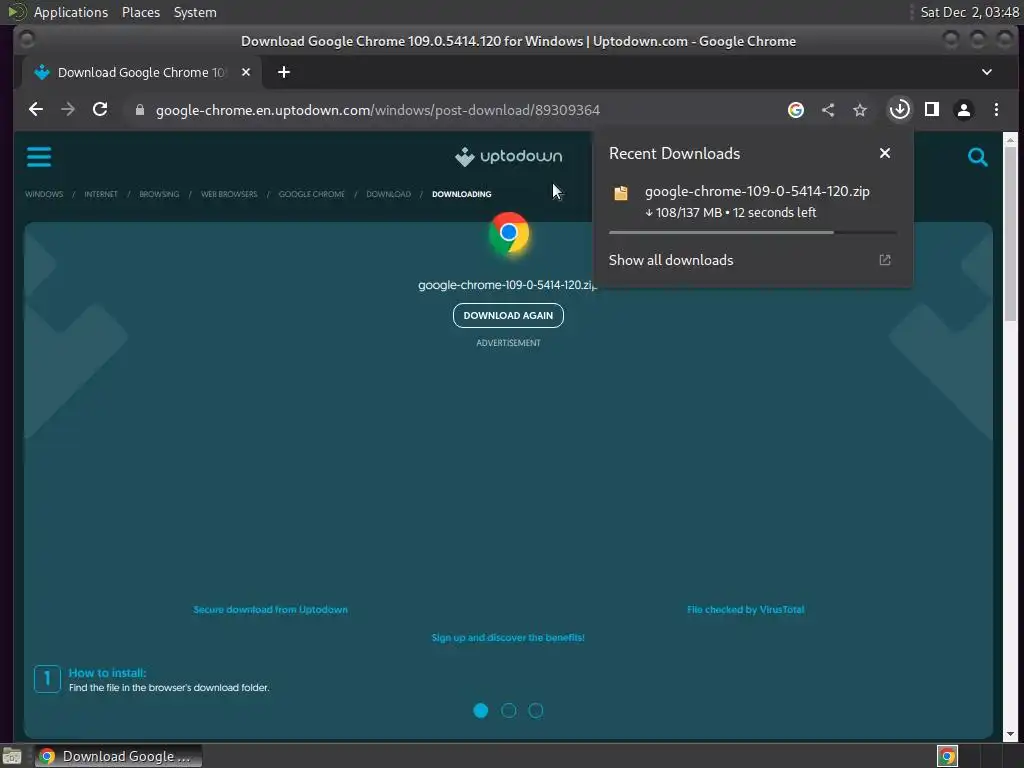
Task: Close the Recent Downloads popup
Action: (885, 153)
